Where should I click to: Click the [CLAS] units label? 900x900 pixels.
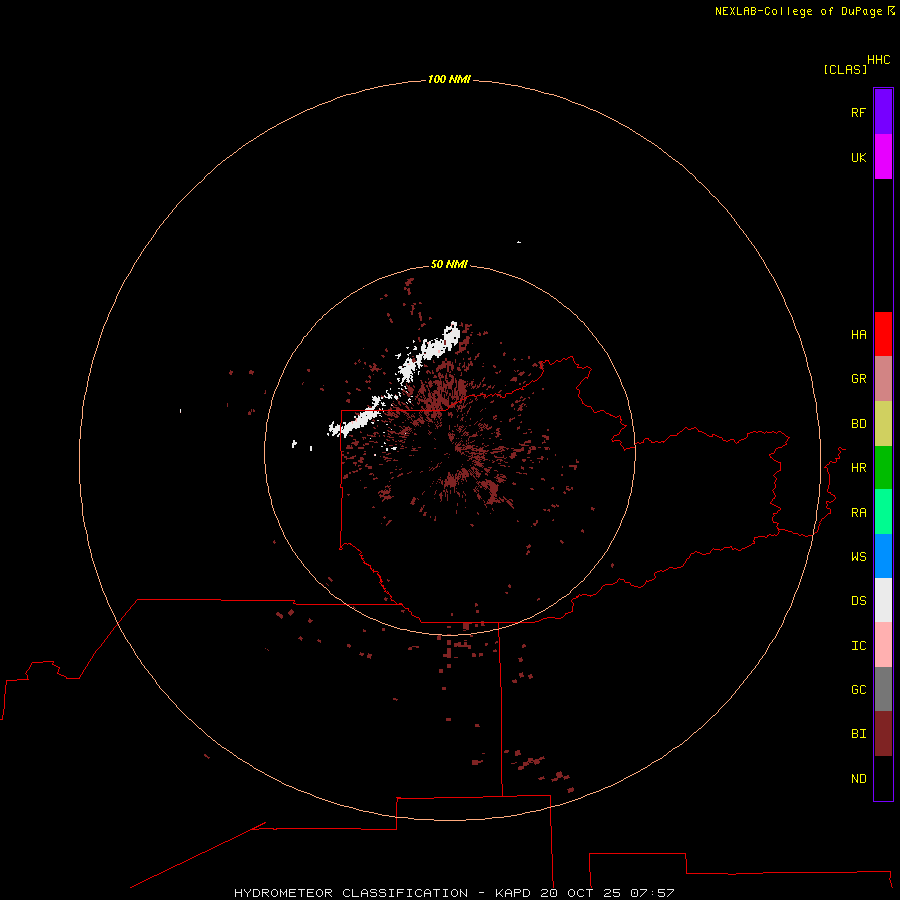(845, 69)
